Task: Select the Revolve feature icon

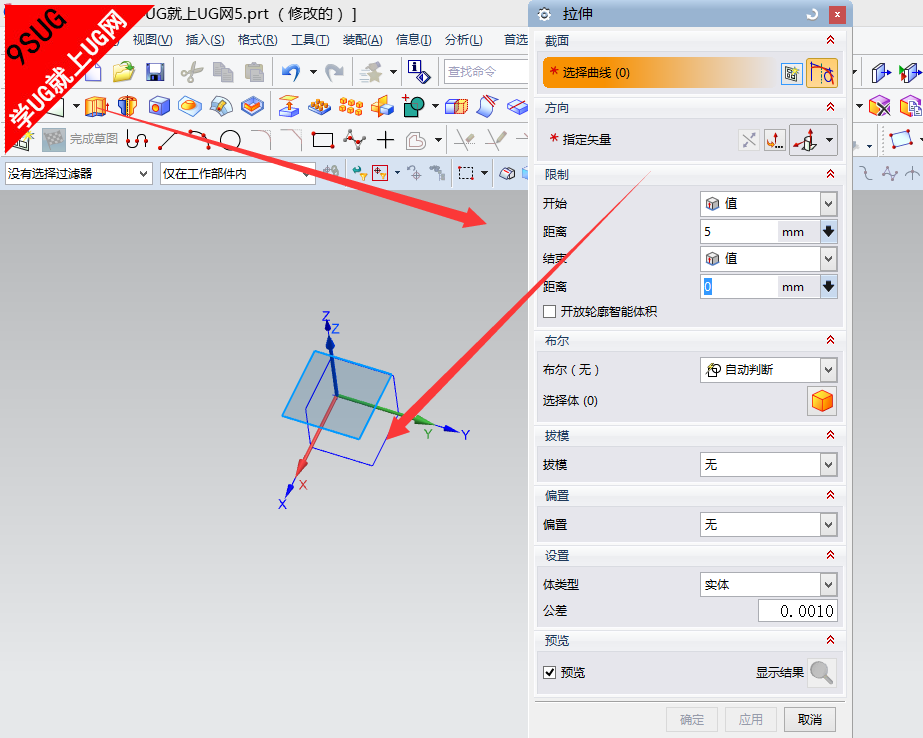Action: pyautogui.click(x=127, y=106)
